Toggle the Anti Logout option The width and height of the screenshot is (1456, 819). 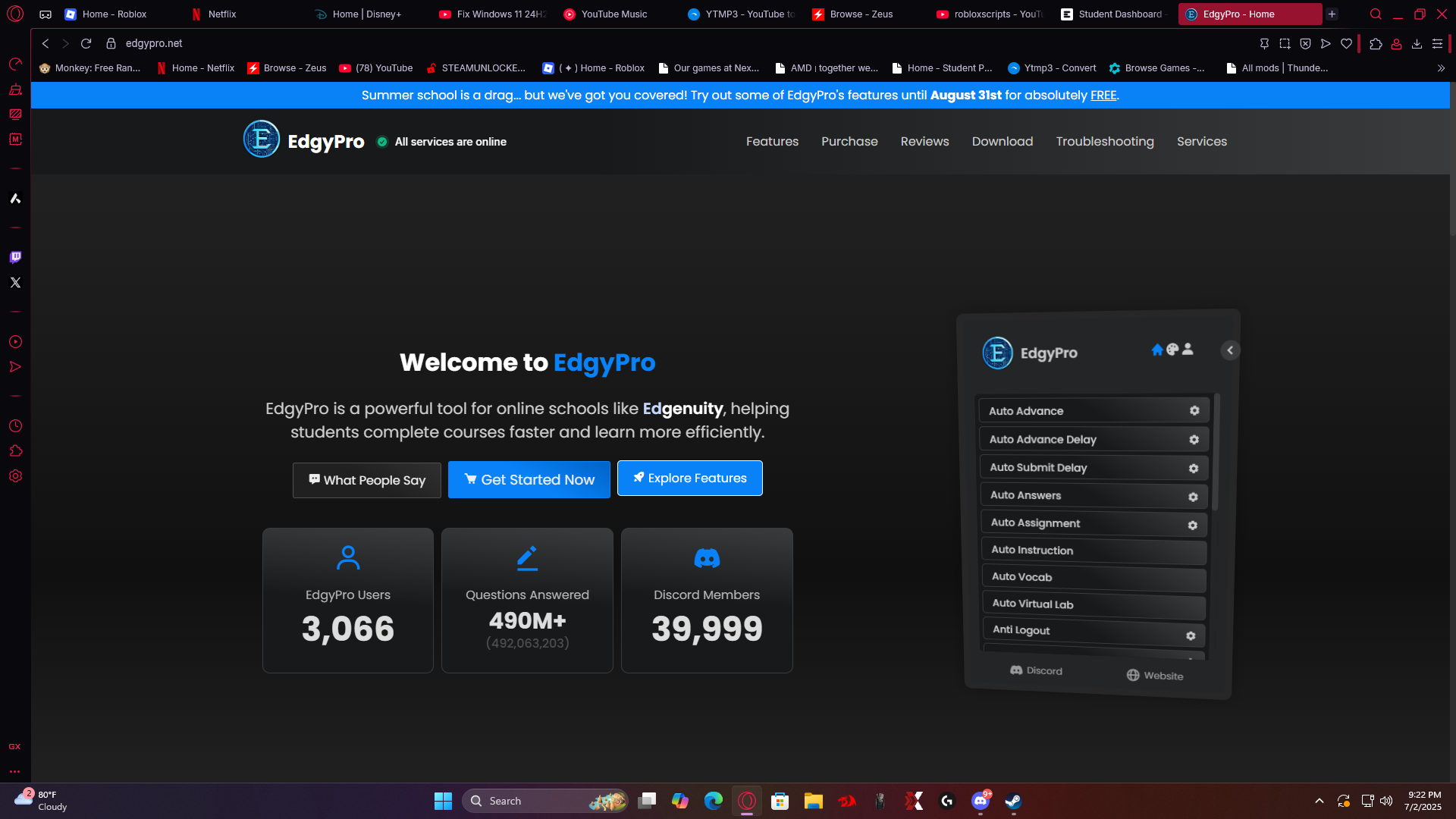tap(1094, 631)
